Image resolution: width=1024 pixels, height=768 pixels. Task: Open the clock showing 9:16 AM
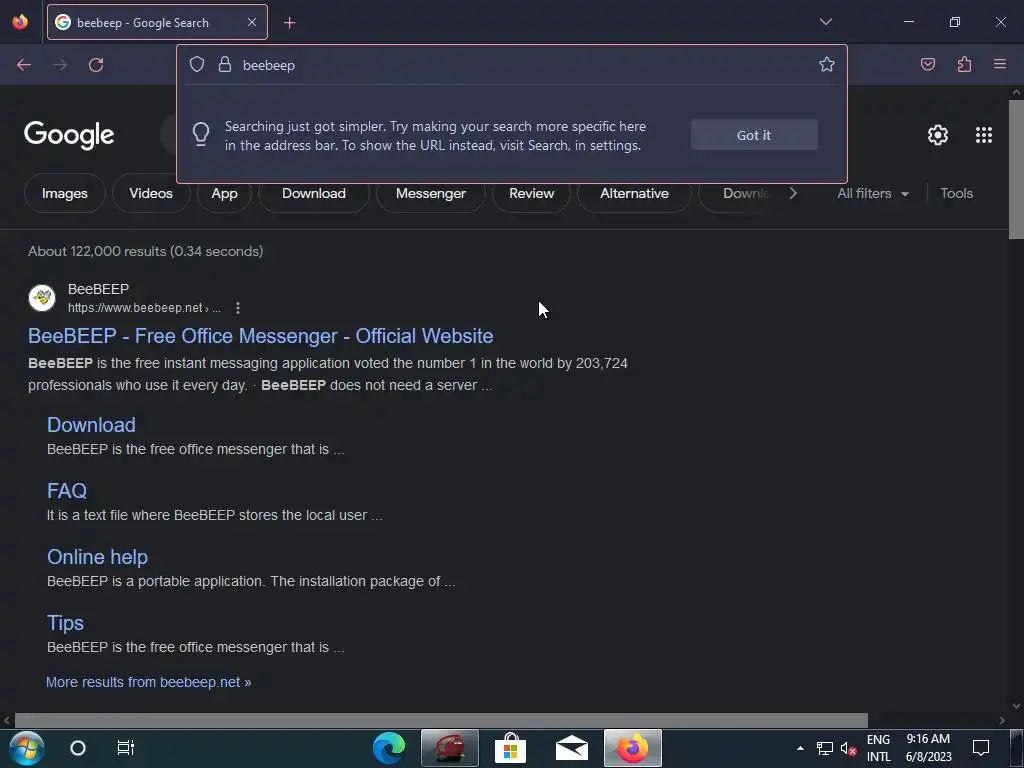(x=928, y=748)
